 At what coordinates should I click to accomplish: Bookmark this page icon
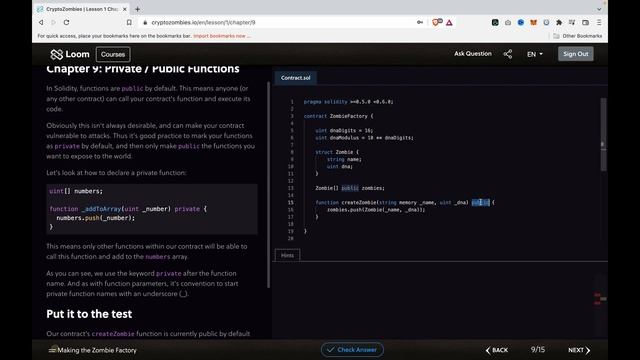coord(129,22)
